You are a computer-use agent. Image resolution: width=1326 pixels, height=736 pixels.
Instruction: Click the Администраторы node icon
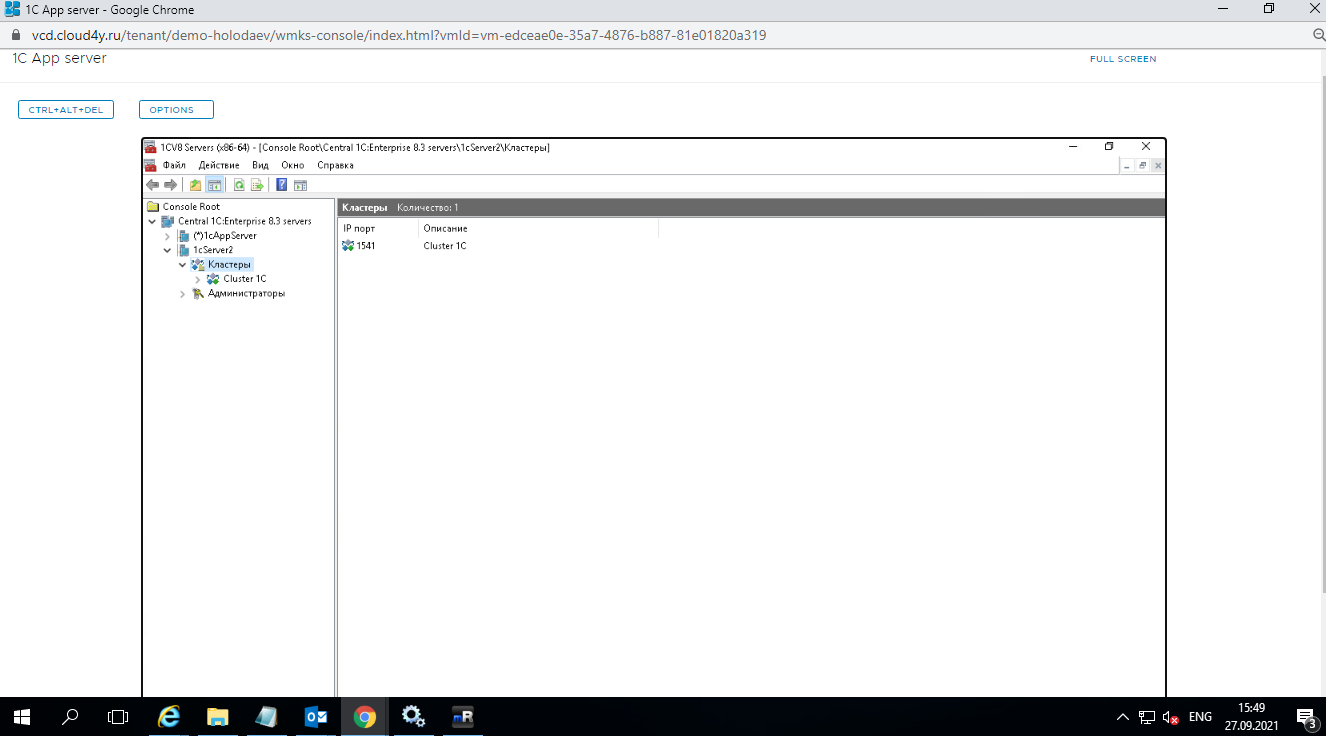198,293
